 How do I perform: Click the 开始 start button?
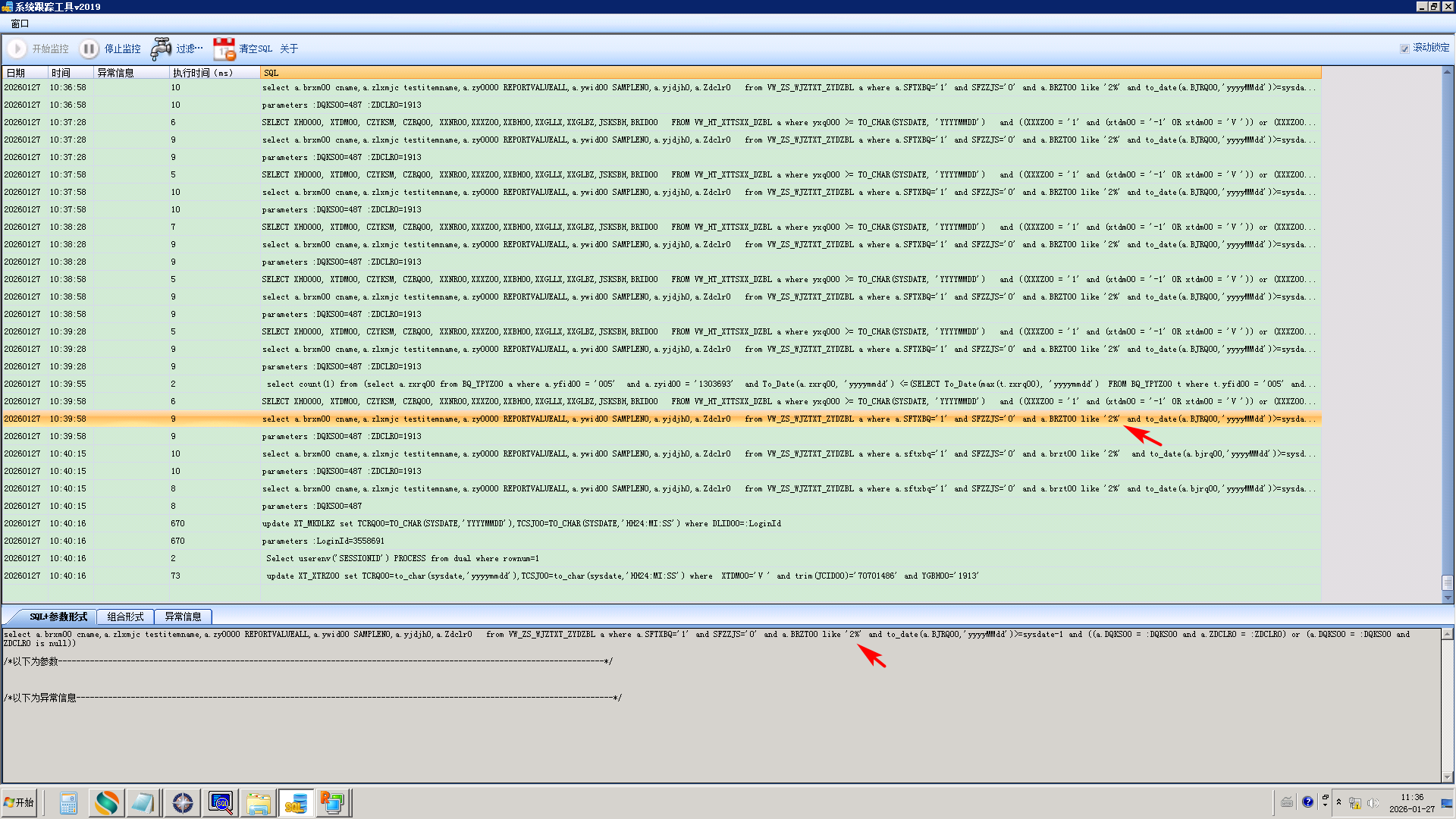[x=20, y=802]
